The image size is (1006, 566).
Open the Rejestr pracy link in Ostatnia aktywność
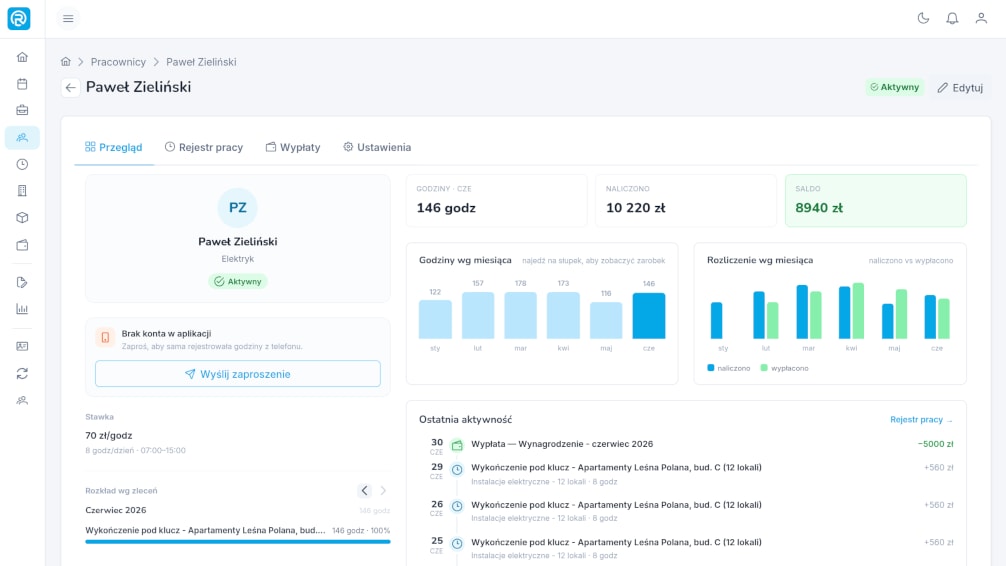point(921,420)
